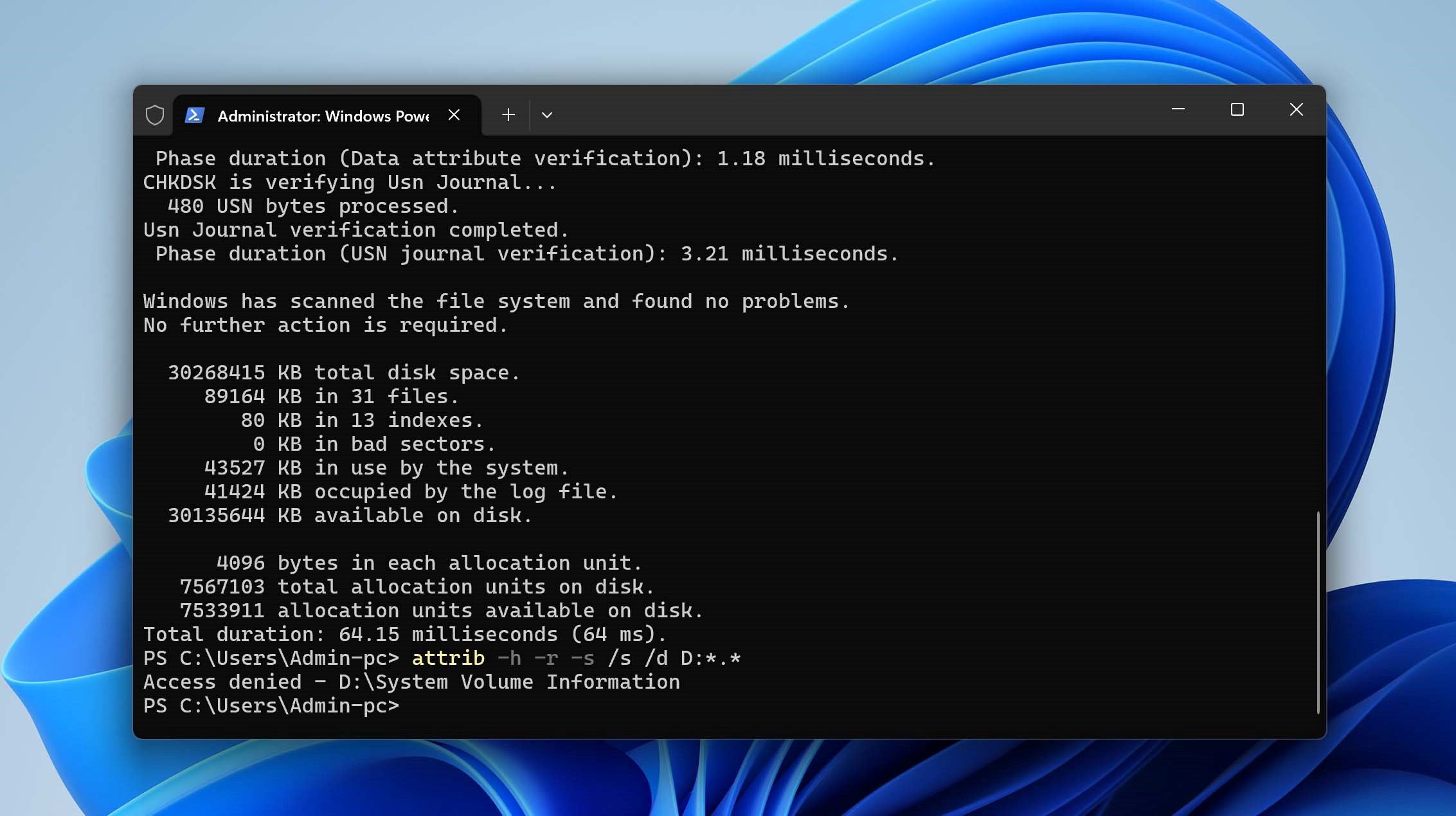
Task: Click "4096 bytes in each allocation unit." line
Action: coord(429,563)
